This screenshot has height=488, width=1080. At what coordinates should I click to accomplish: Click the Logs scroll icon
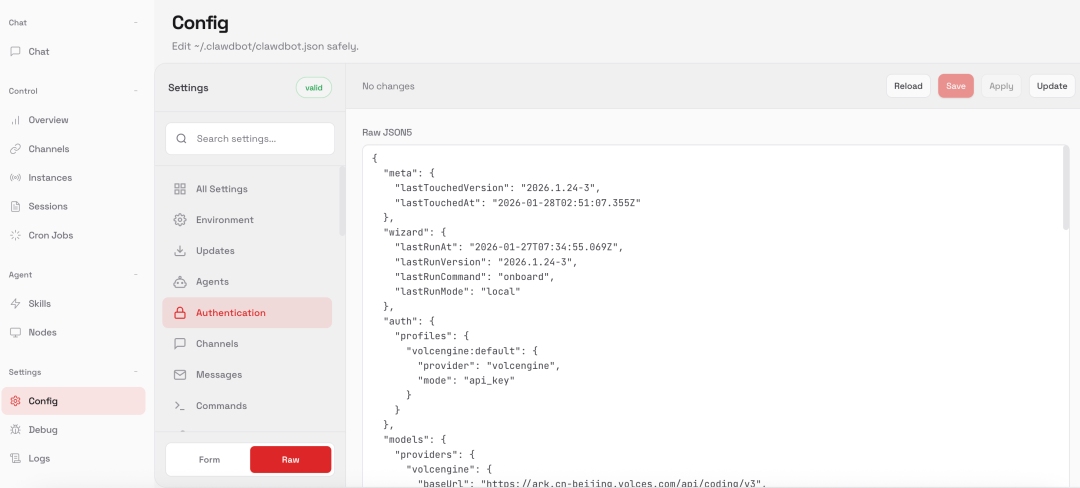click(x=15, y=458)
